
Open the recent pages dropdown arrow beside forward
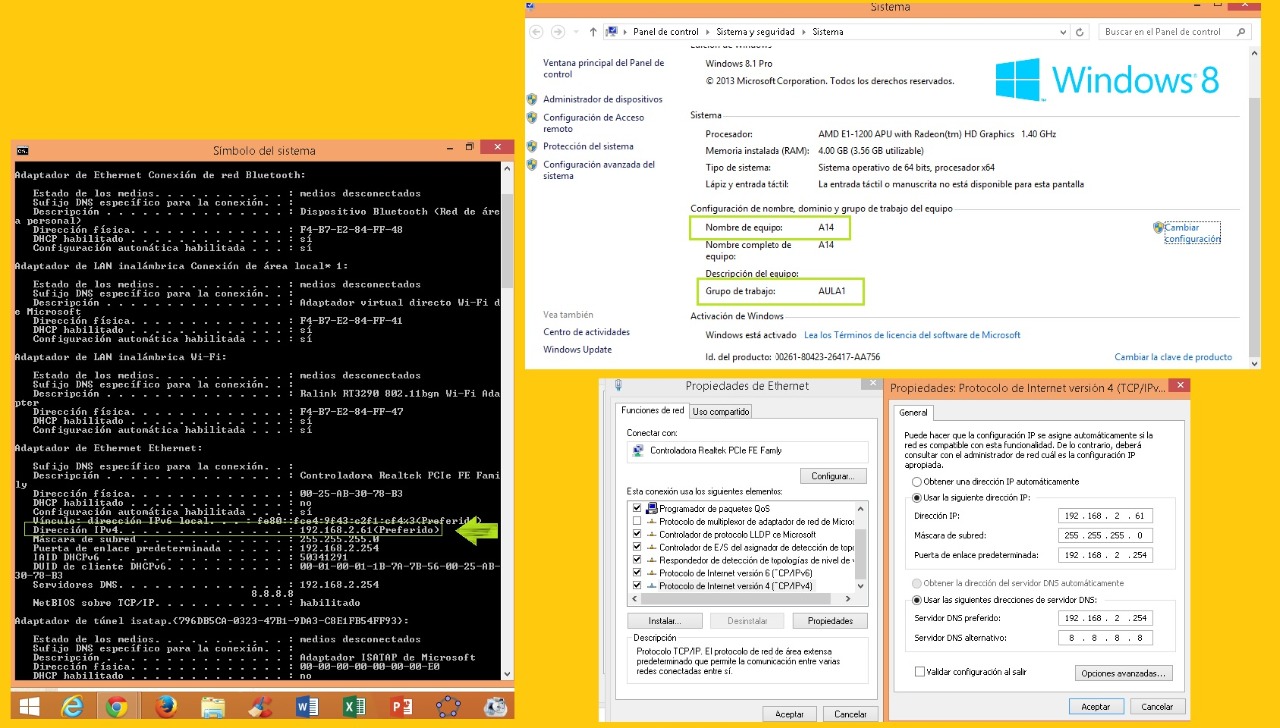coord(577,32)
